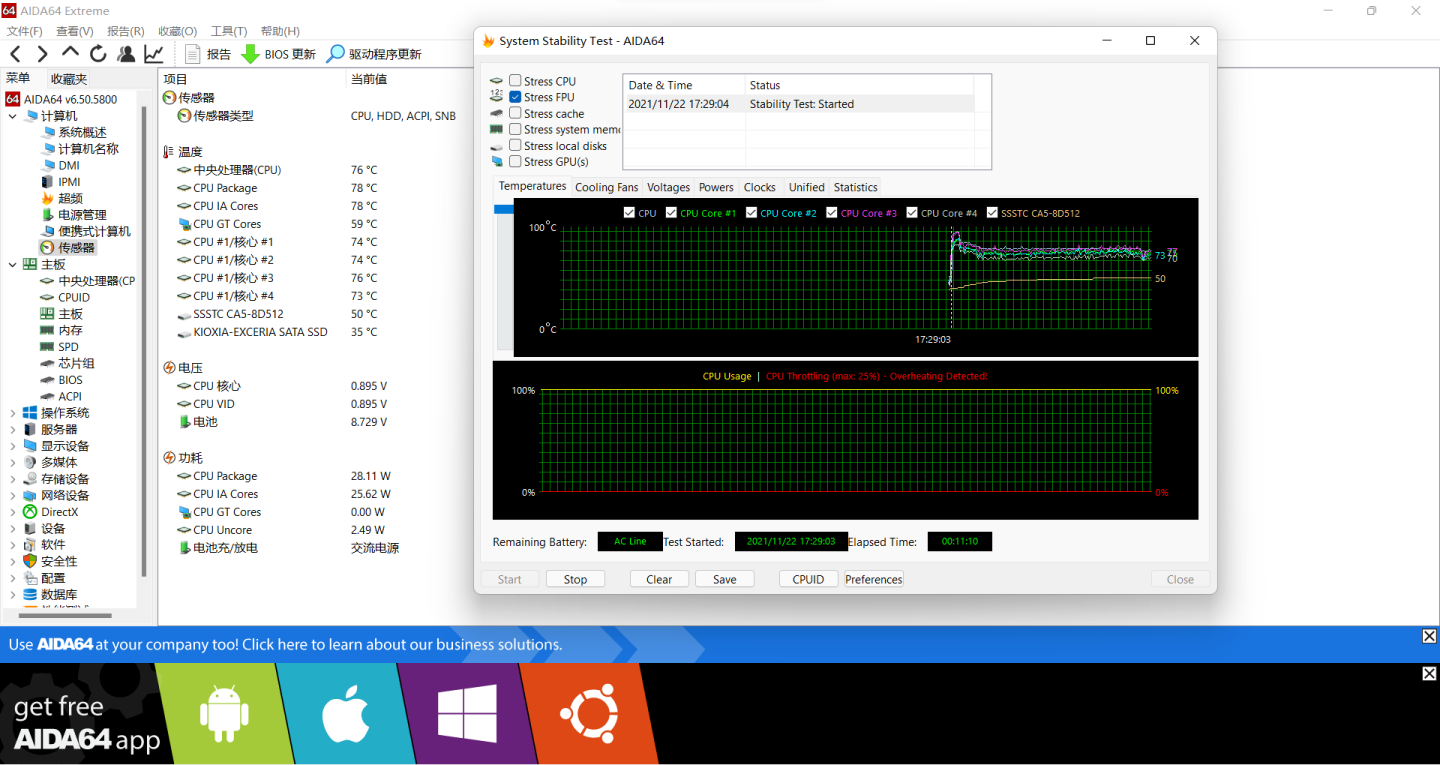Click the 驱动程序更新 toolbar button
This screenshot has width=1440, height=765.
click(374, 54)
